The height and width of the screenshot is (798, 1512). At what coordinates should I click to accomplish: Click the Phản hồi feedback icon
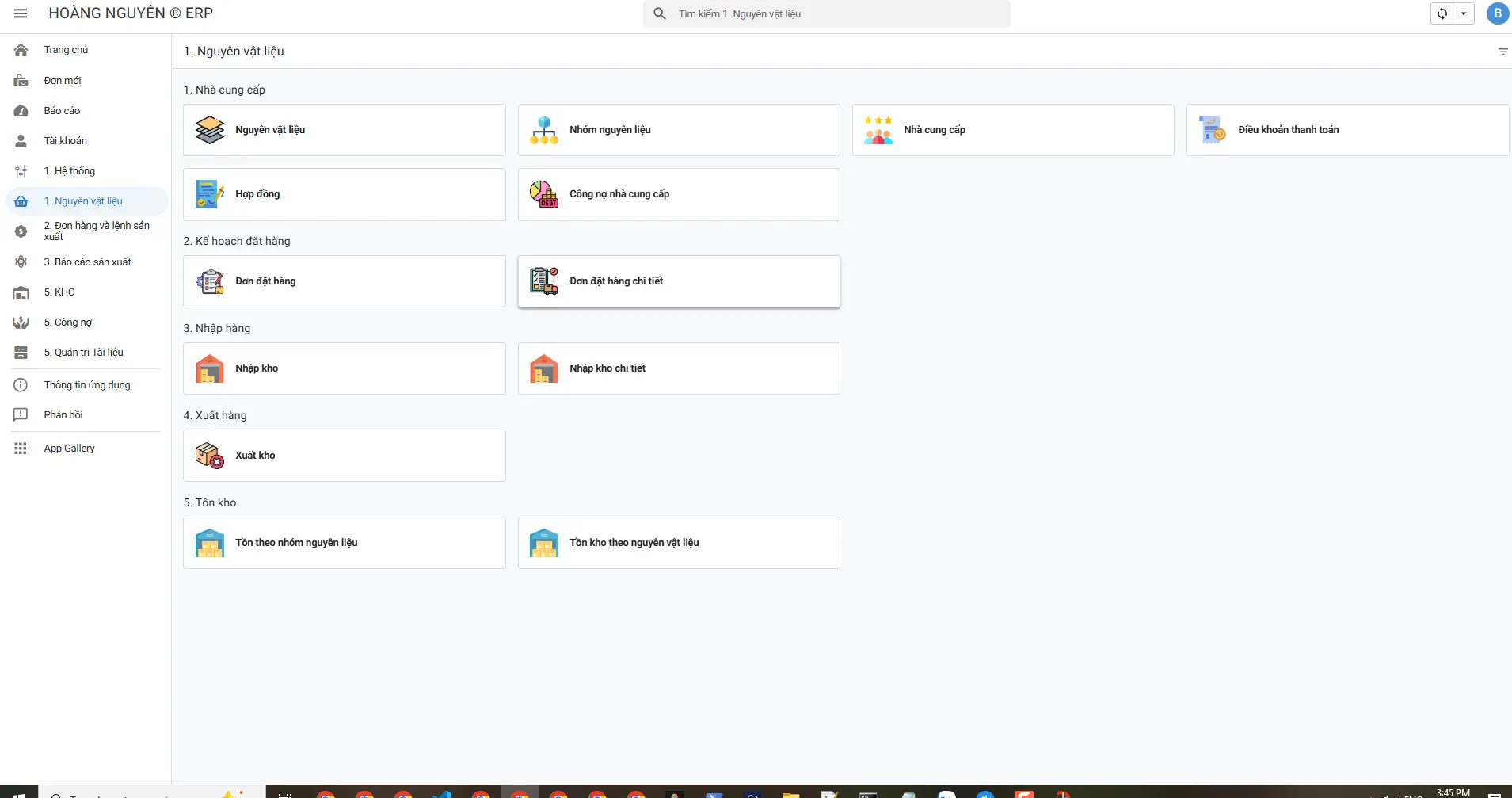21,415
